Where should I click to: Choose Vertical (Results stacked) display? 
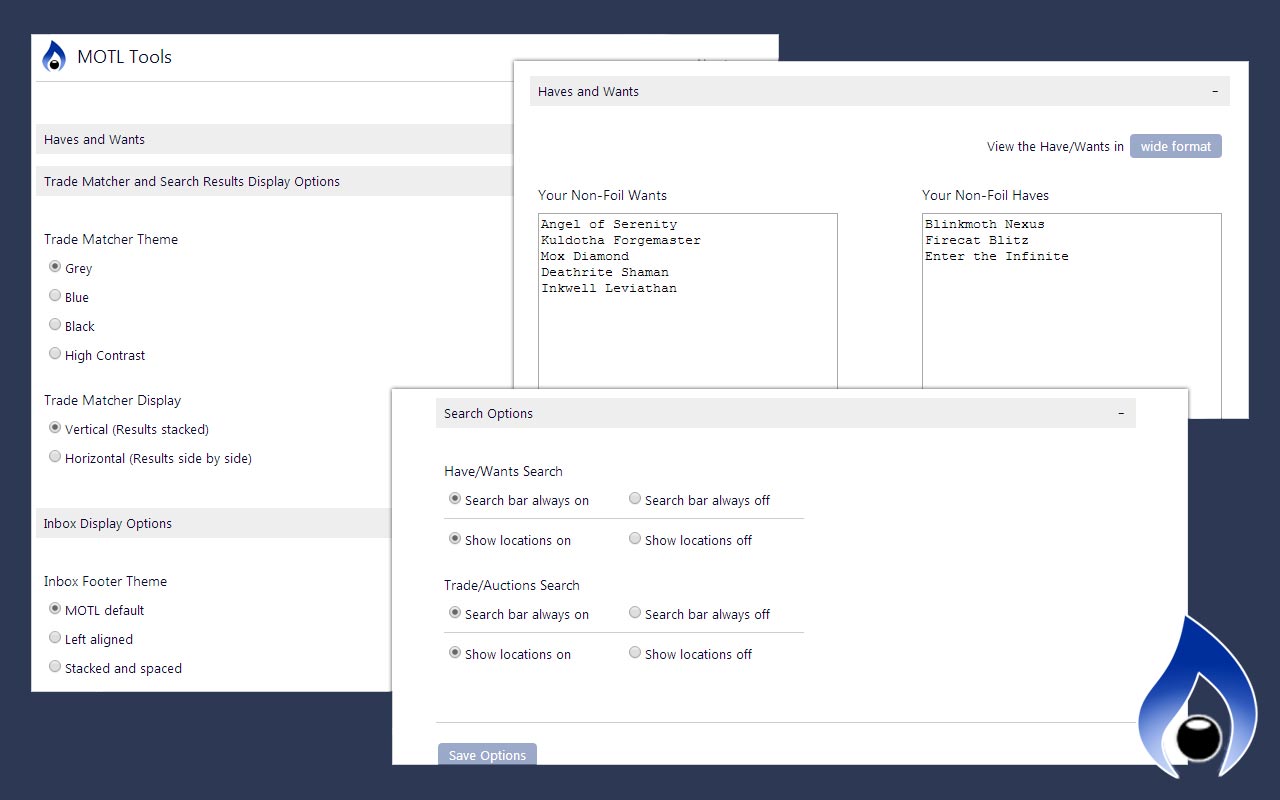55,428
